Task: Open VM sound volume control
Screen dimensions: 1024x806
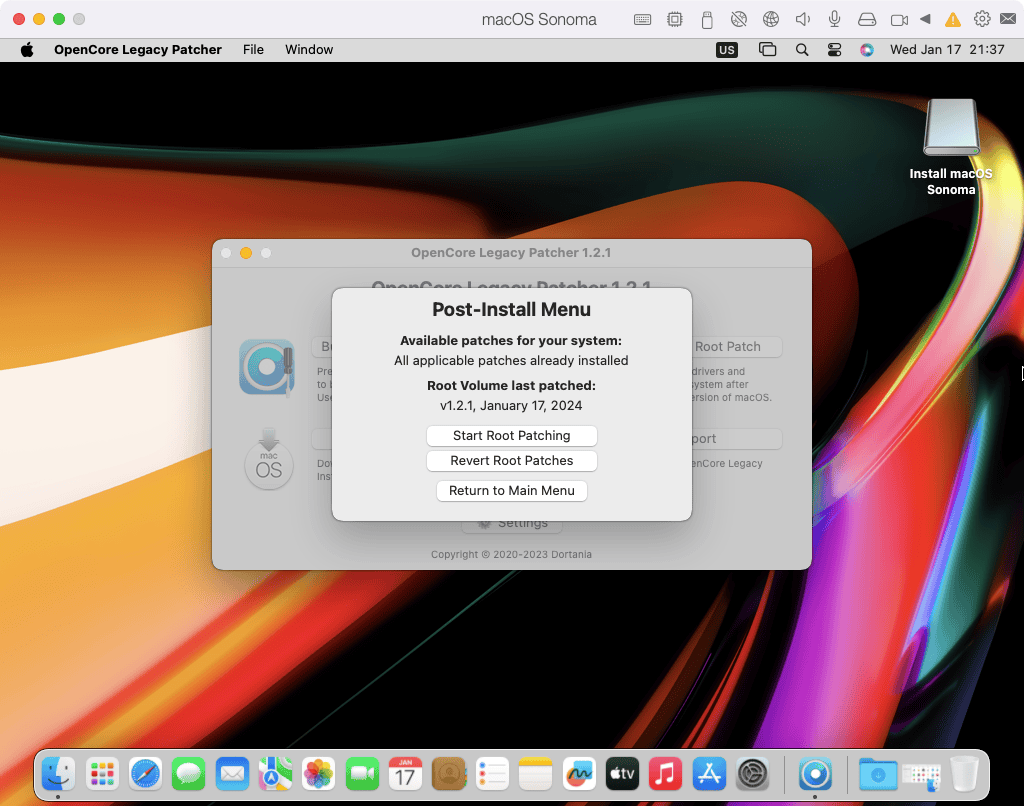Action: pos(802,19)
